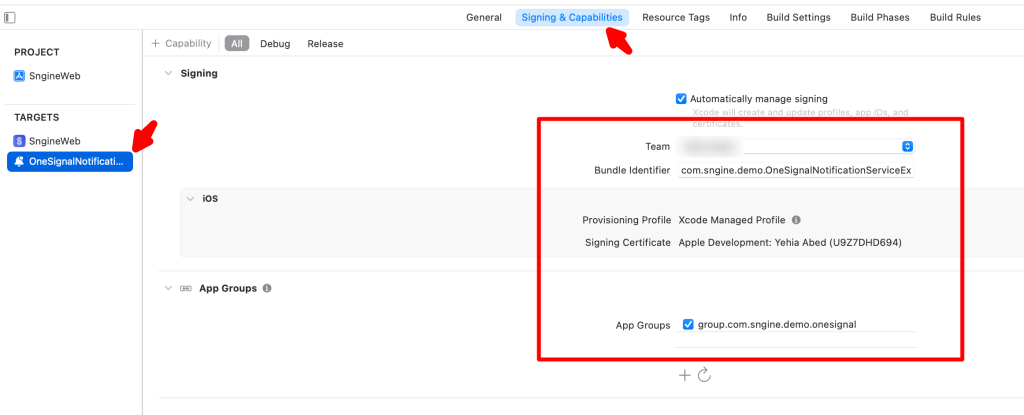
Task: Add a new app group with plus
Action: tap(684, 375)
